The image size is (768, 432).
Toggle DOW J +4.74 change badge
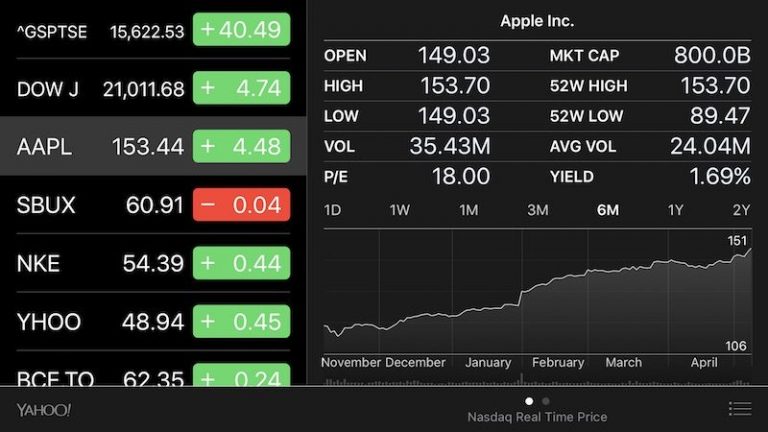tap(244, 89)
